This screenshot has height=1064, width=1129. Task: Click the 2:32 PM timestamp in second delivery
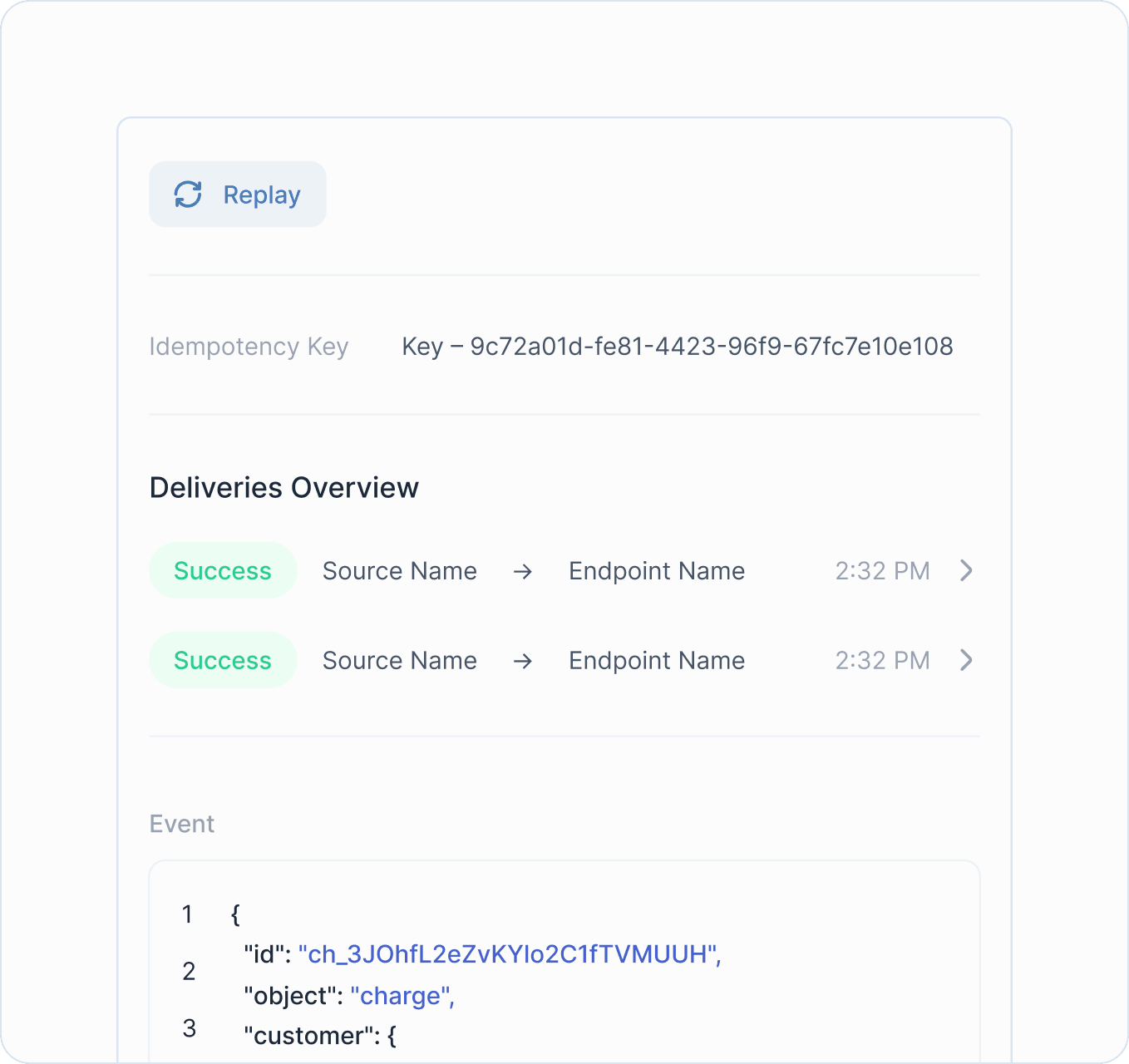click(x=882, y=660)
